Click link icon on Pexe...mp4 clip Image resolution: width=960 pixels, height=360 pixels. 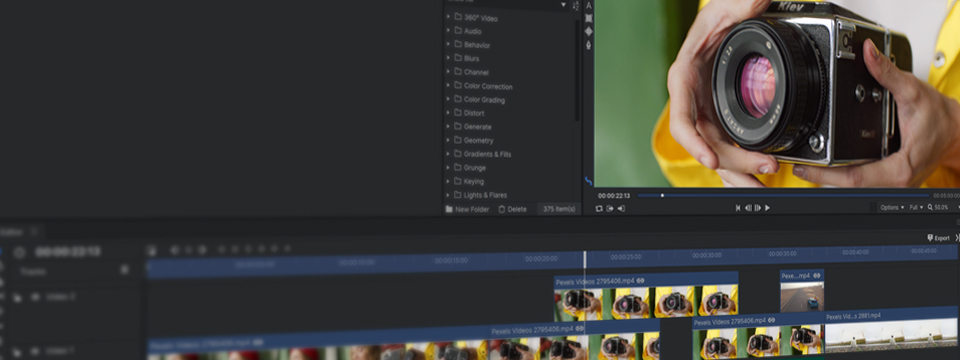point(817,276)
